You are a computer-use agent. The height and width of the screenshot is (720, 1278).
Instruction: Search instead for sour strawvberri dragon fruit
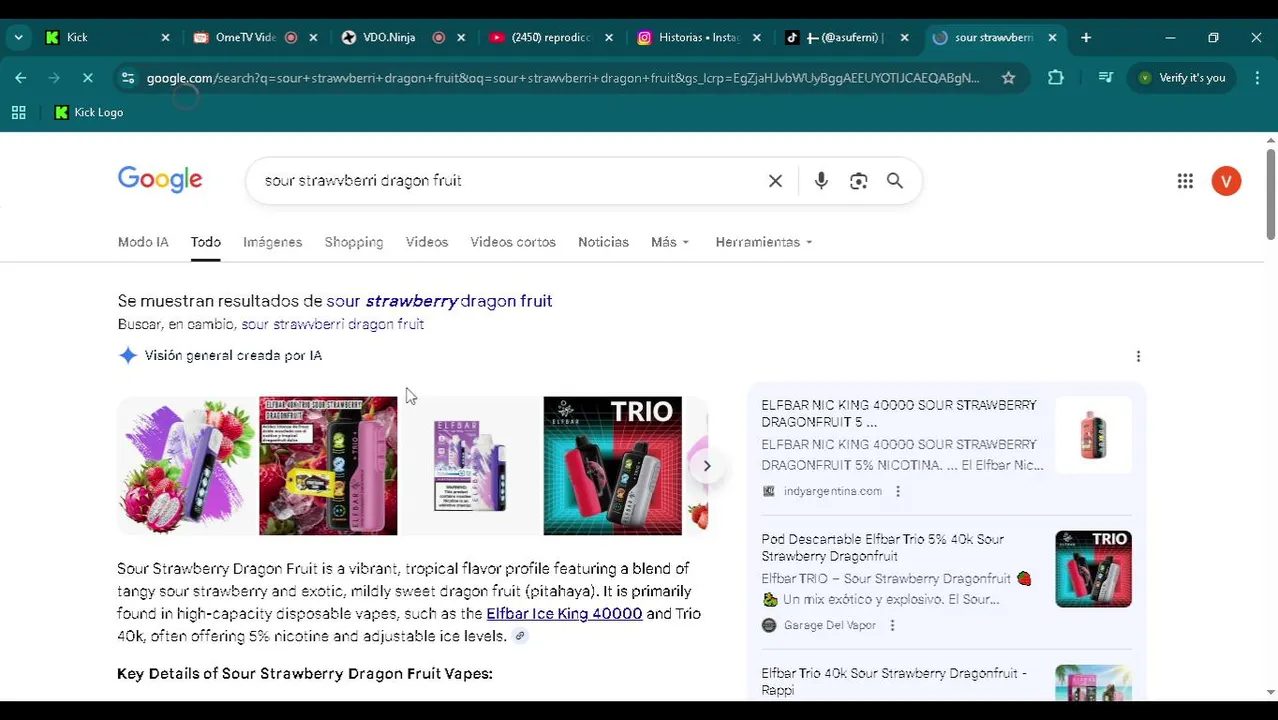click(x=333, y=324)
